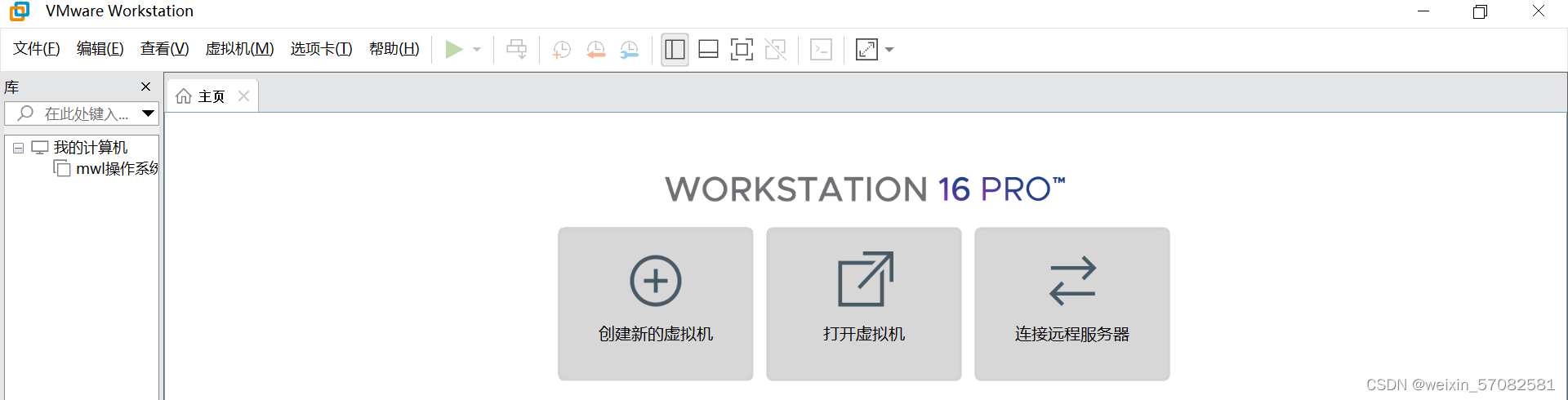This screenshot has height=400, width=1568.
Task: Open the 查看(V) menu
Action: 165,49
